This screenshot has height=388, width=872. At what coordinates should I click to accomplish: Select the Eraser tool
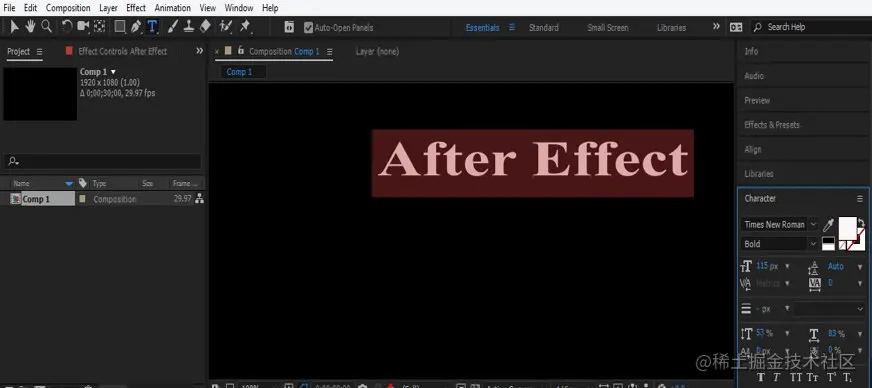[x=205, y=26]
